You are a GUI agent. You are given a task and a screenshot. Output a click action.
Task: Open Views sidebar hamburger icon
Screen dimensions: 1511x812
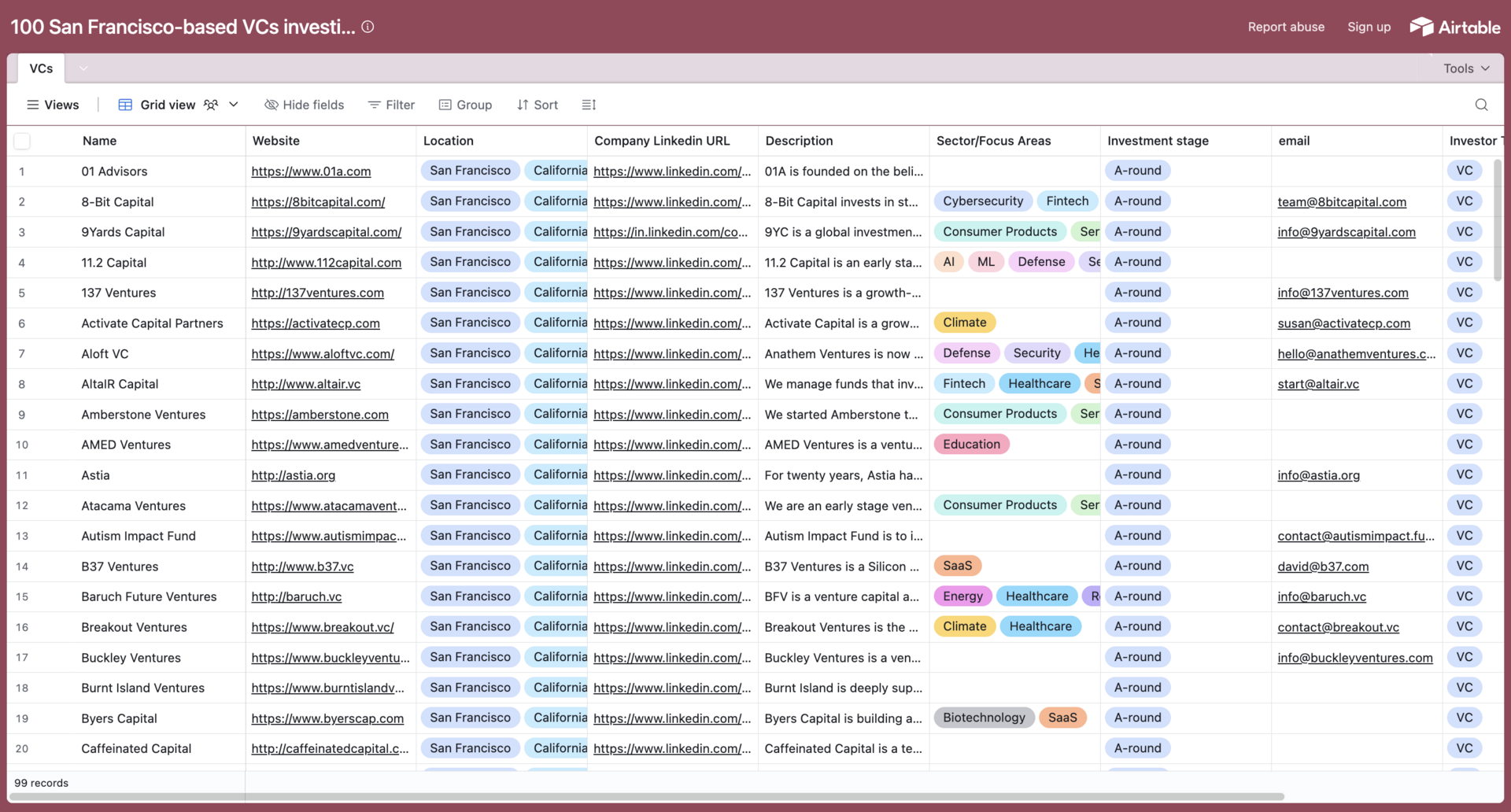(x=32, y=105)
